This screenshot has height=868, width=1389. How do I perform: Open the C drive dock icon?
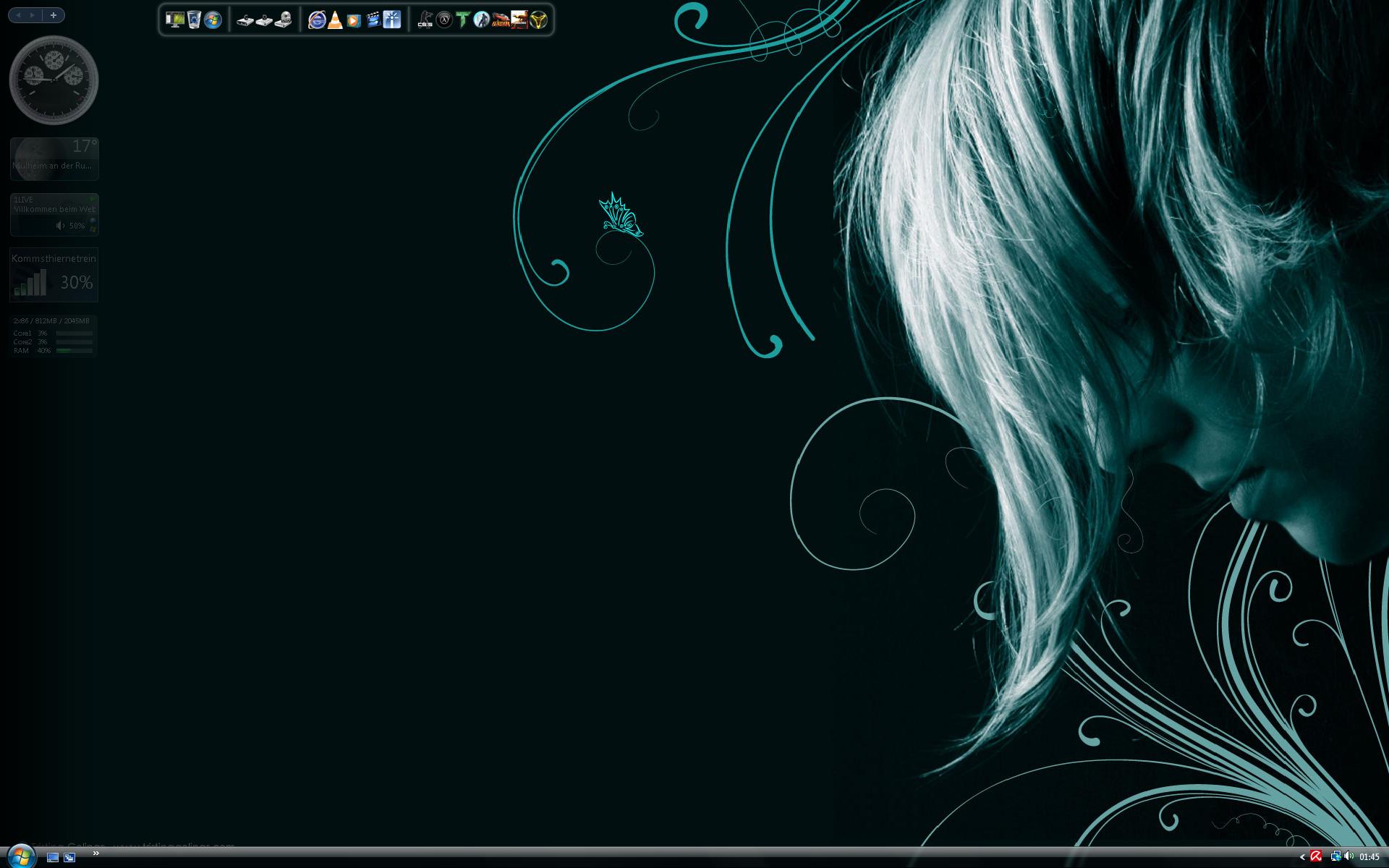(245, 20)
